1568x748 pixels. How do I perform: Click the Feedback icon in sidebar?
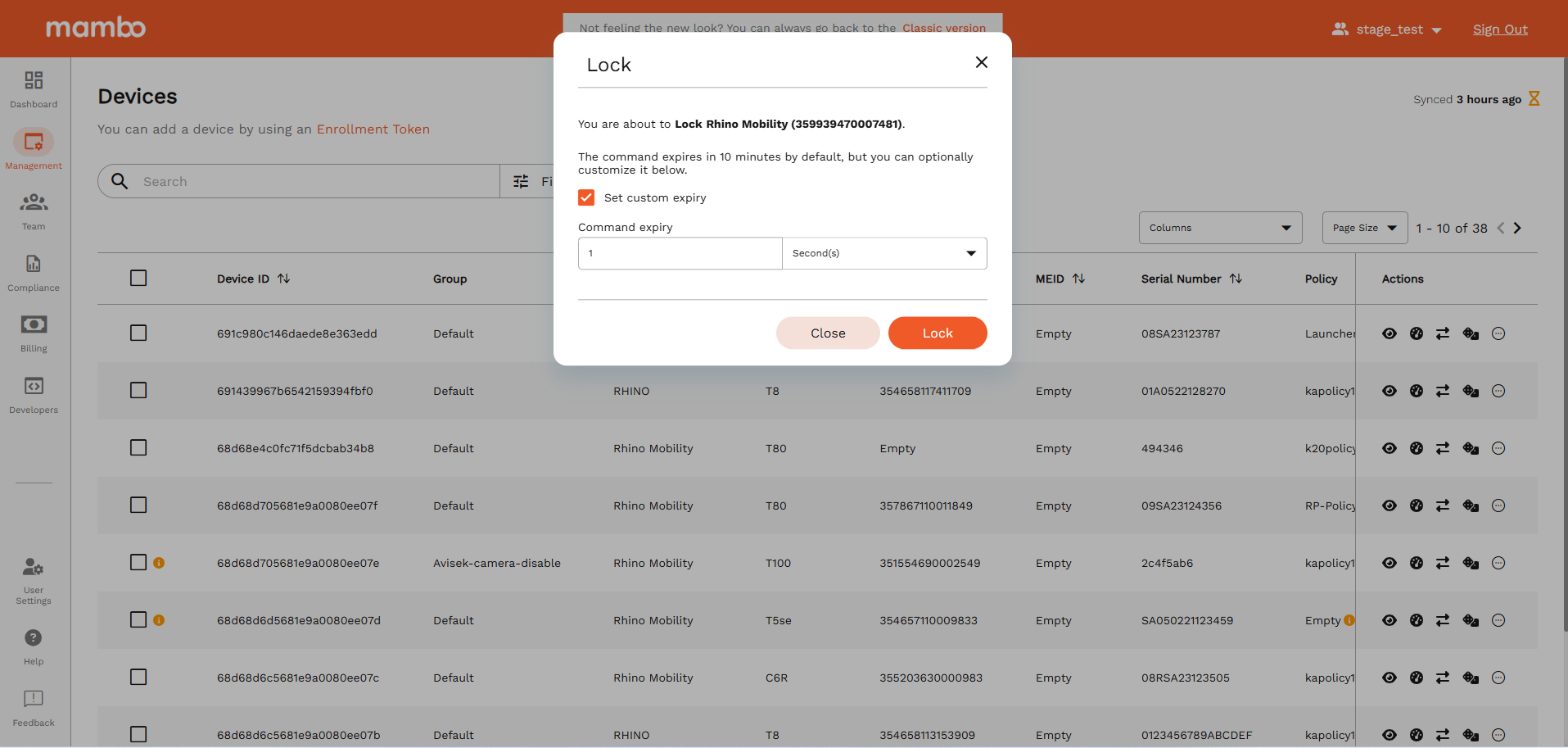34,700
